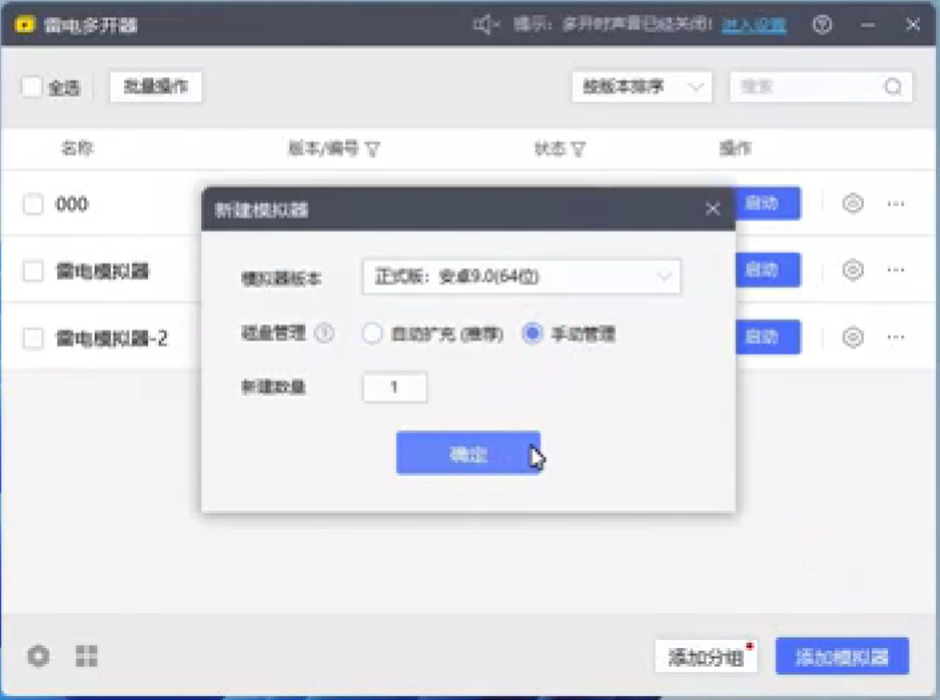940x700 pixels.
Task: Minimize the 雷电多开器 window
Action: pos(867,25)
